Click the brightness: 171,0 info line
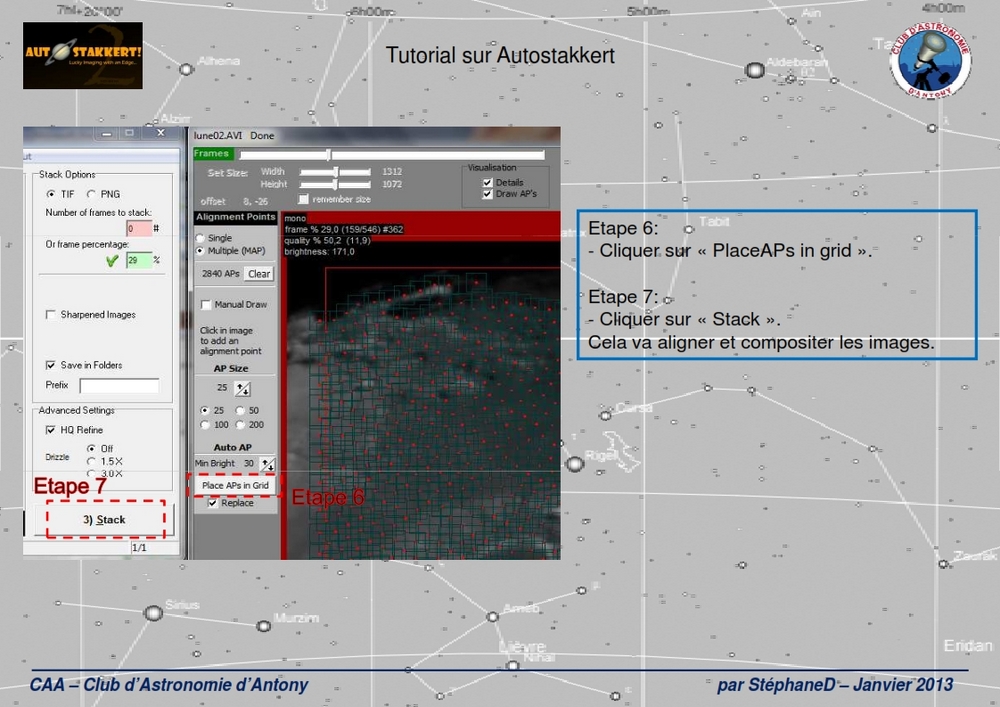This screenshot has height=707, width=1000. tap(320, 252)
